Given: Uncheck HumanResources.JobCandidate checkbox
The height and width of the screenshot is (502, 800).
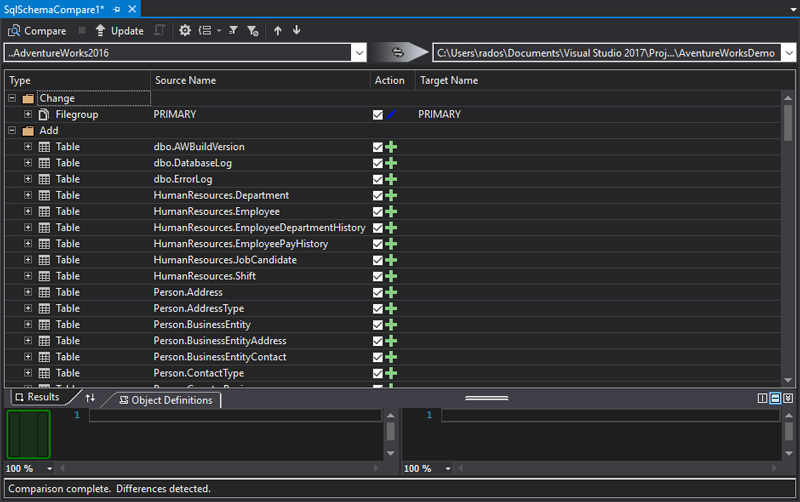Looking at the screenshot, I should tap(378, 260).
